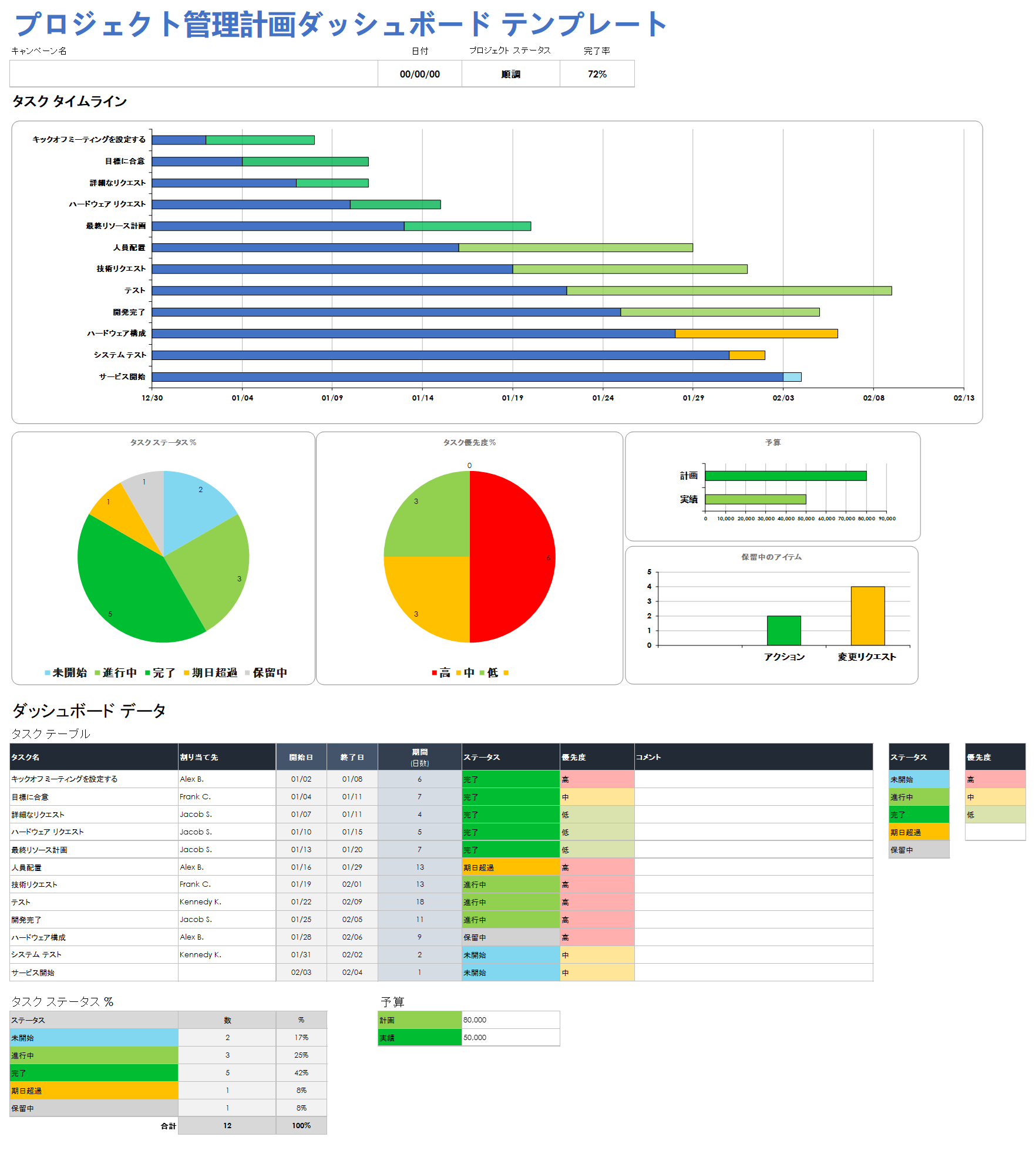
Task: Click the 高 legend entry in priority chart
Action: [441, 673]
